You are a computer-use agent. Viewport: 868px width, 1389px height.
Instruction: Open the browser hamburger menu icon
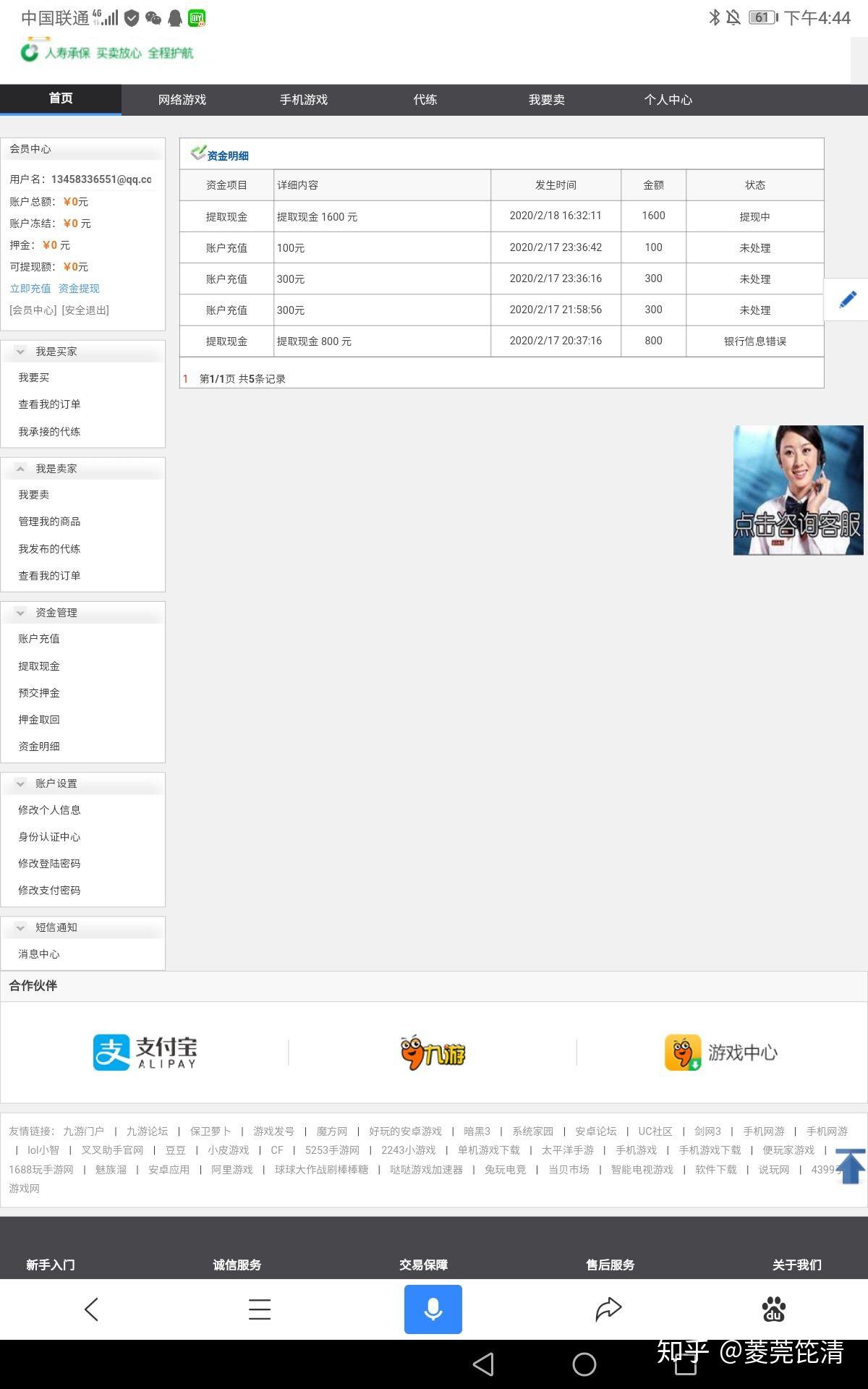260,1309
